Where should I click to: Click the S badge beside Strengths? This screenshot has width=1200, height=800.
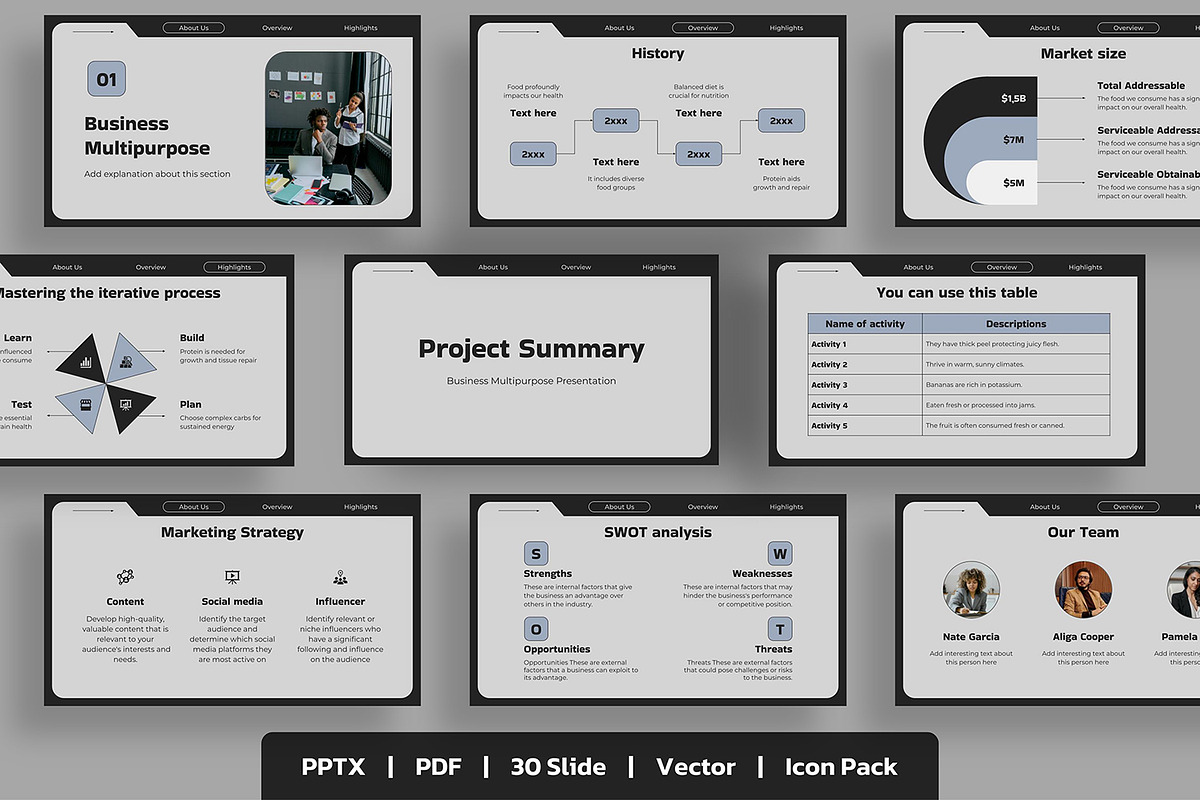click(536, 554)
